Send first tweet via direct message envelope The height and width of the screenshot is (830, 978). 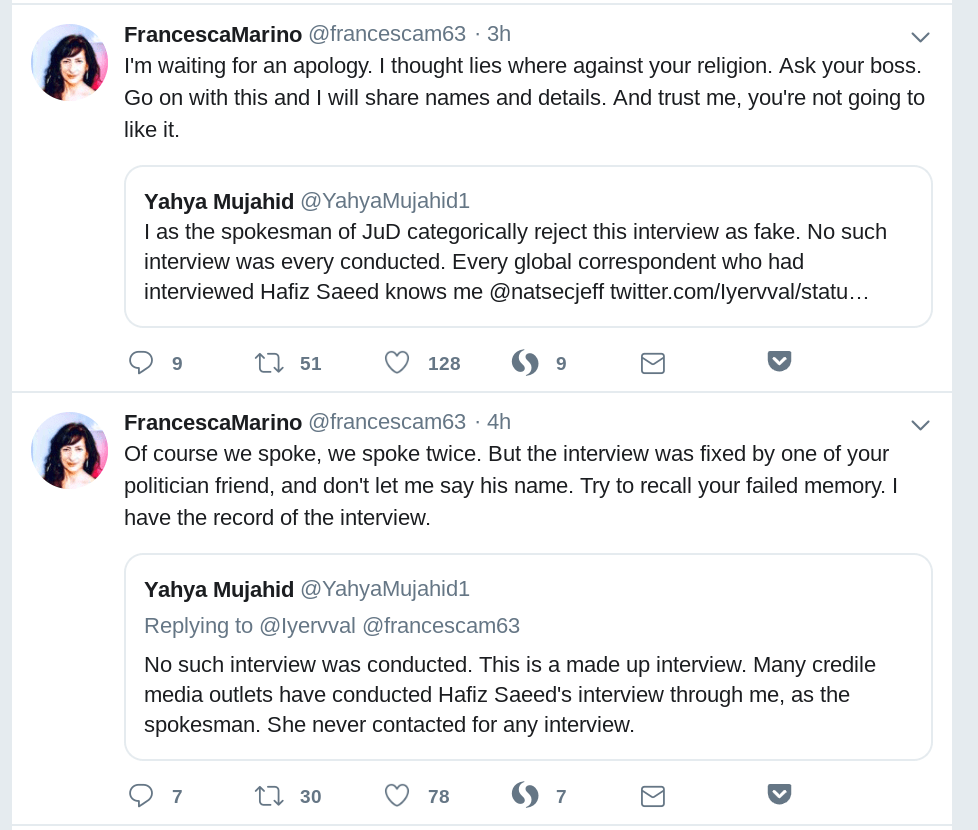[653, 363]
